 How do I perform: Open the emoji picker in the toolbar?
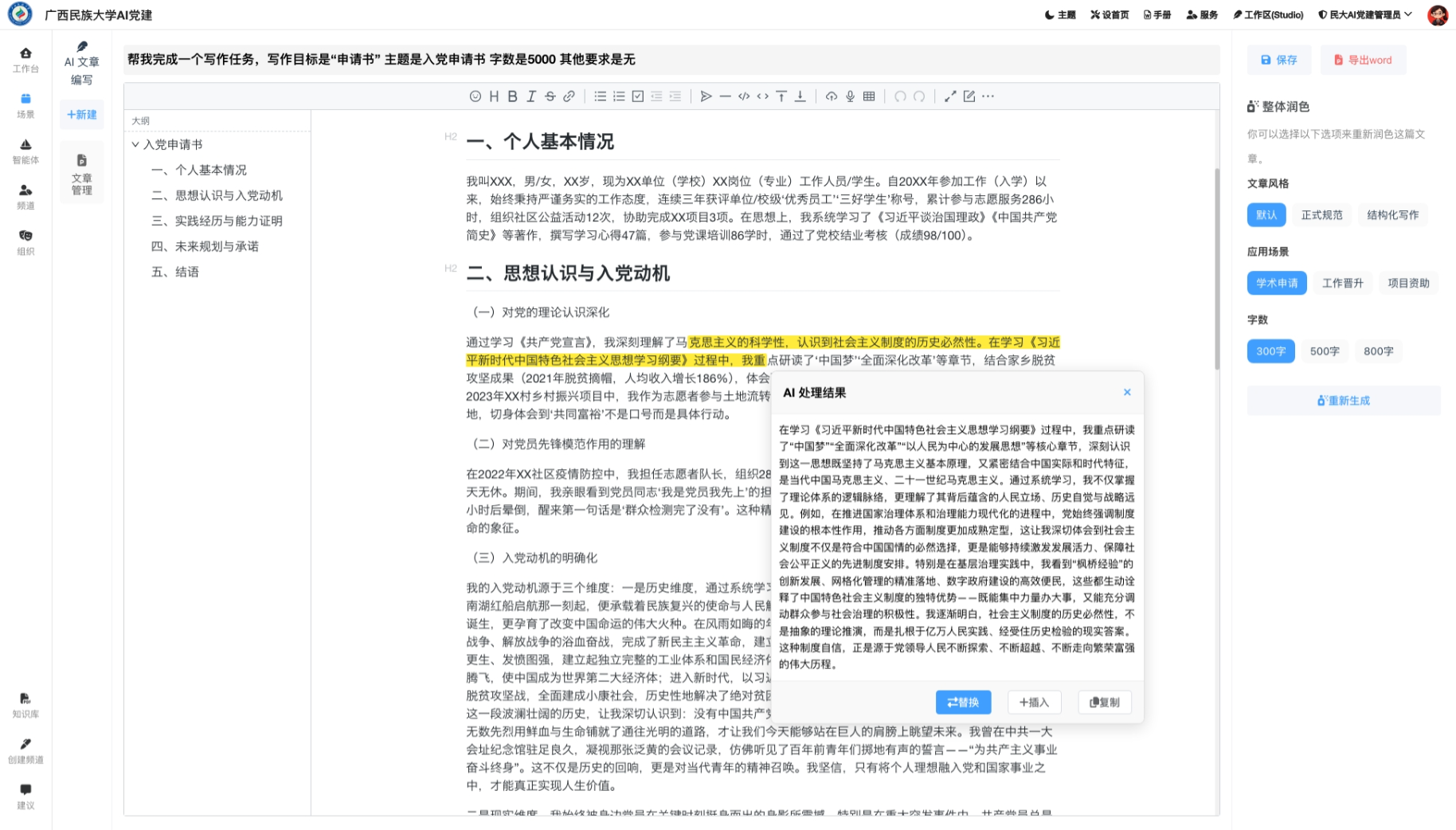(x=476, y=96)
